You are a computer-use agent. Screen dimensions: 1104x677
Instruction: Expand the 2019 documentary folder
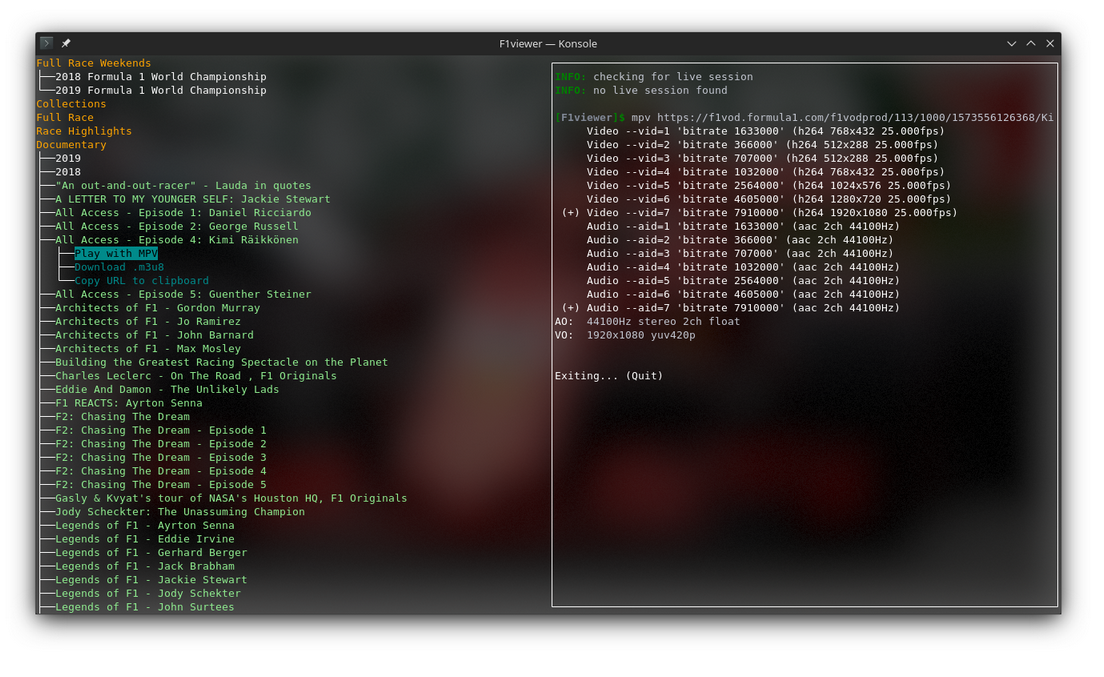coord(68,158)
